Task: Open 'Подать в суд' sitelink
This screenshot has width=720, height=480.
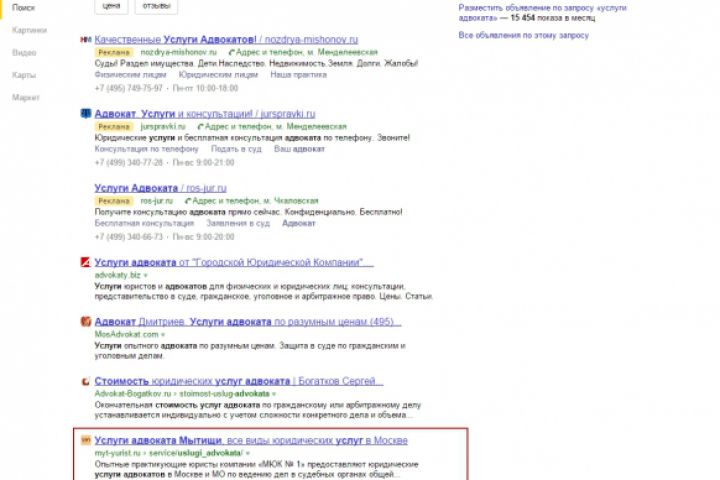Action: point(236,149)
